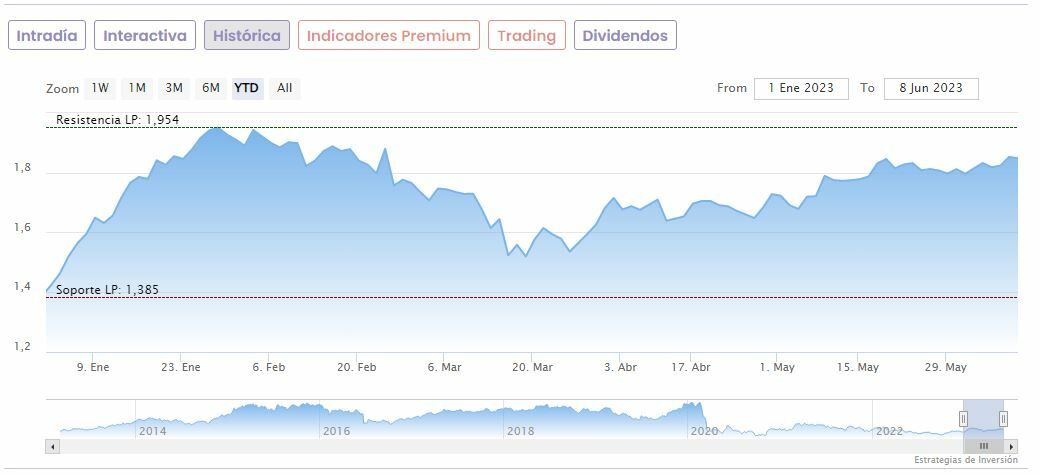Switch to the Interactiva tab

pyautogui.click(x=145, y=36)
